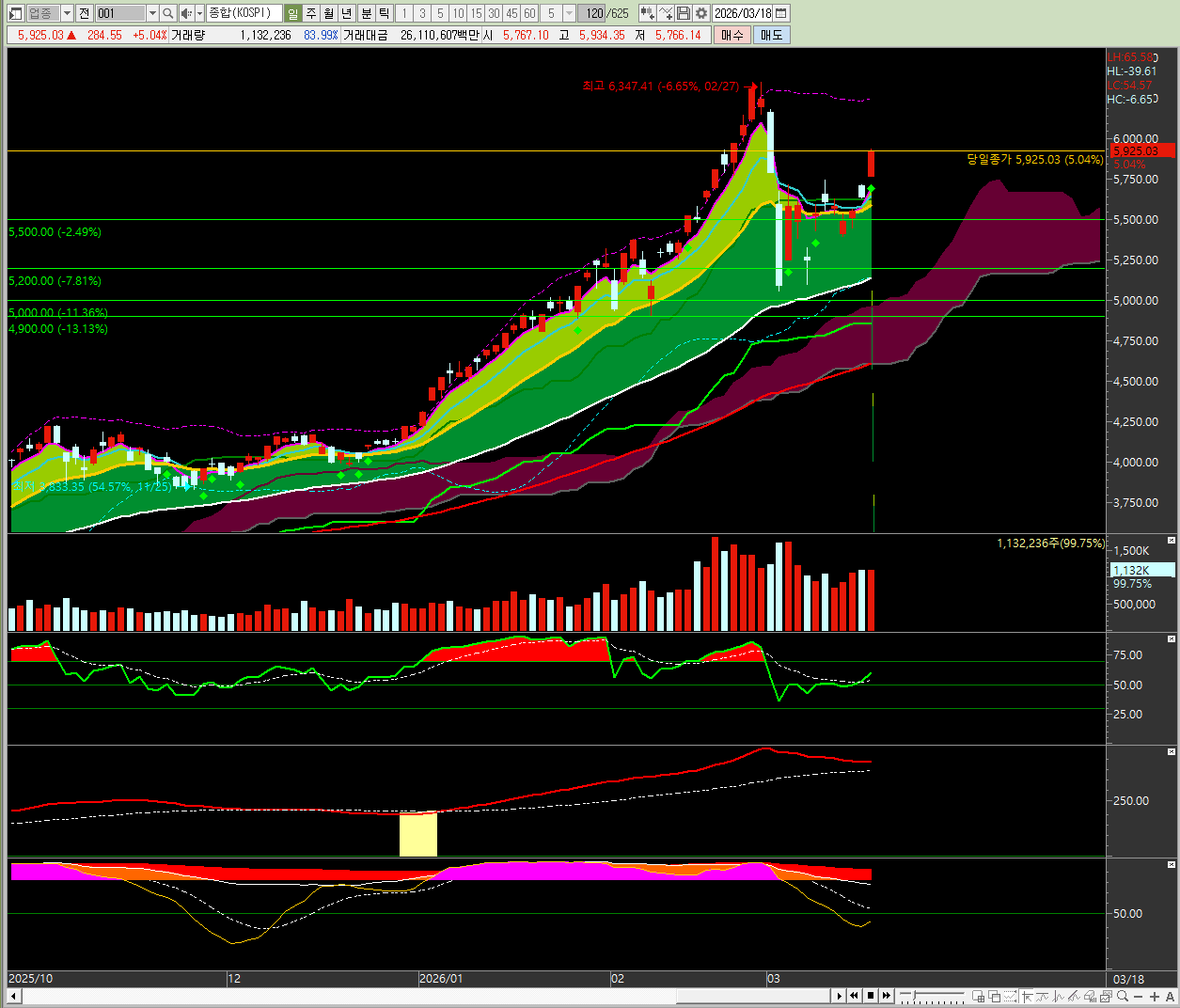Open chart settings gear icon
This screenshot has height=1008, width=1180.
700,13
